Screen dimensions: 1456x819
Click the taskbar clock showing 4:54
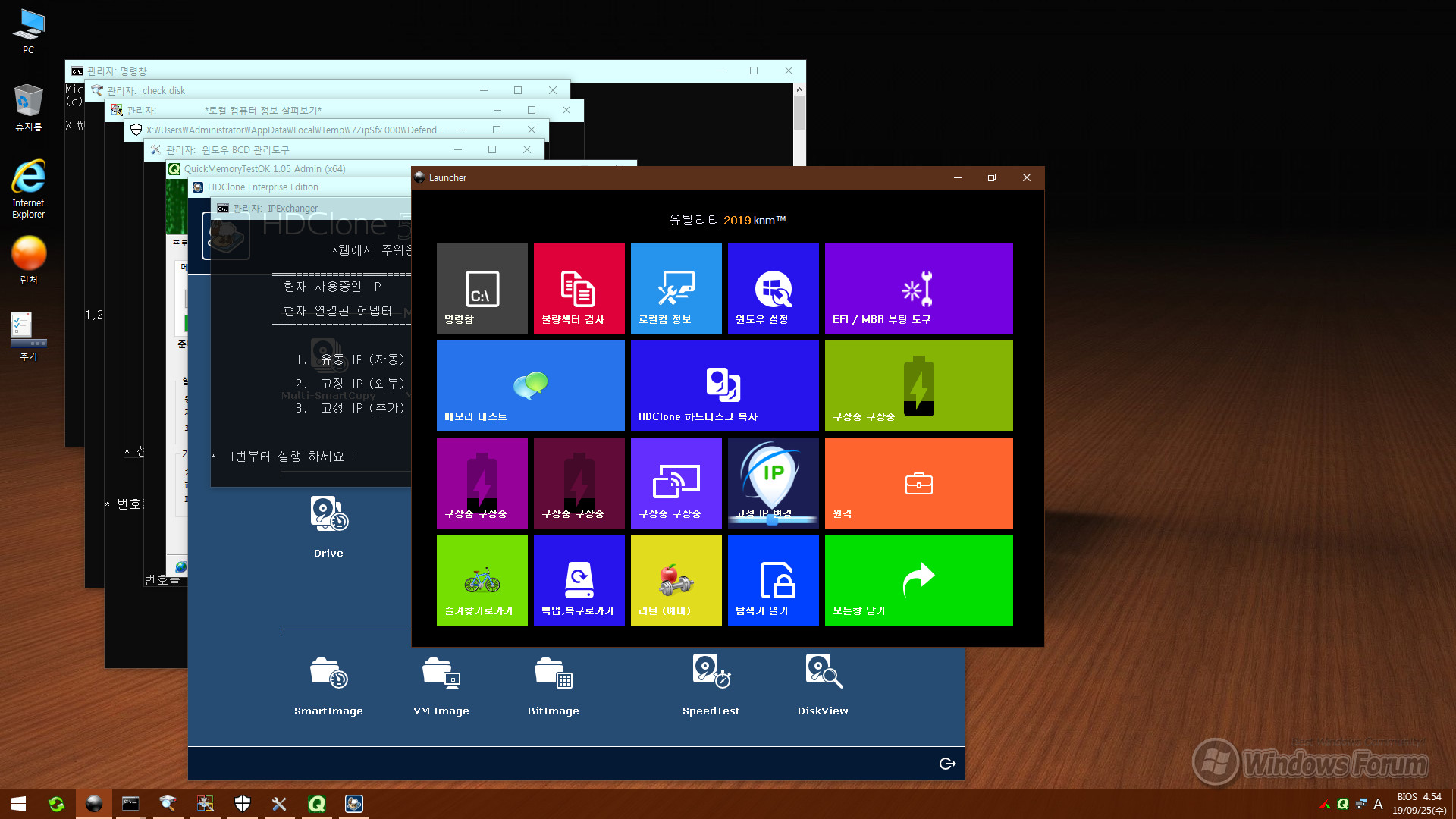pos(1419,804)
